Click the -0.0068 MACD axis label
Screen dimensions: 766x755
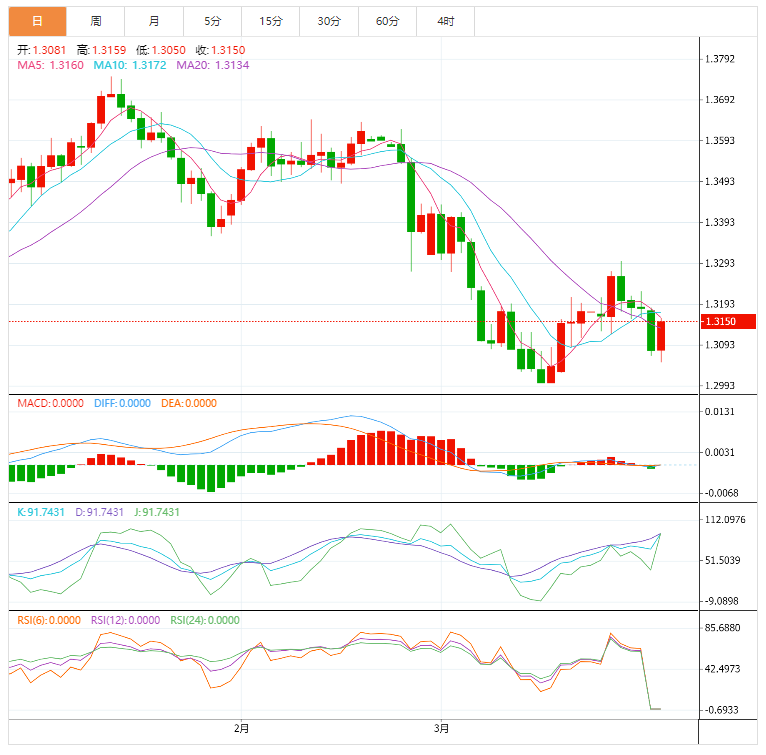point(721,493)
